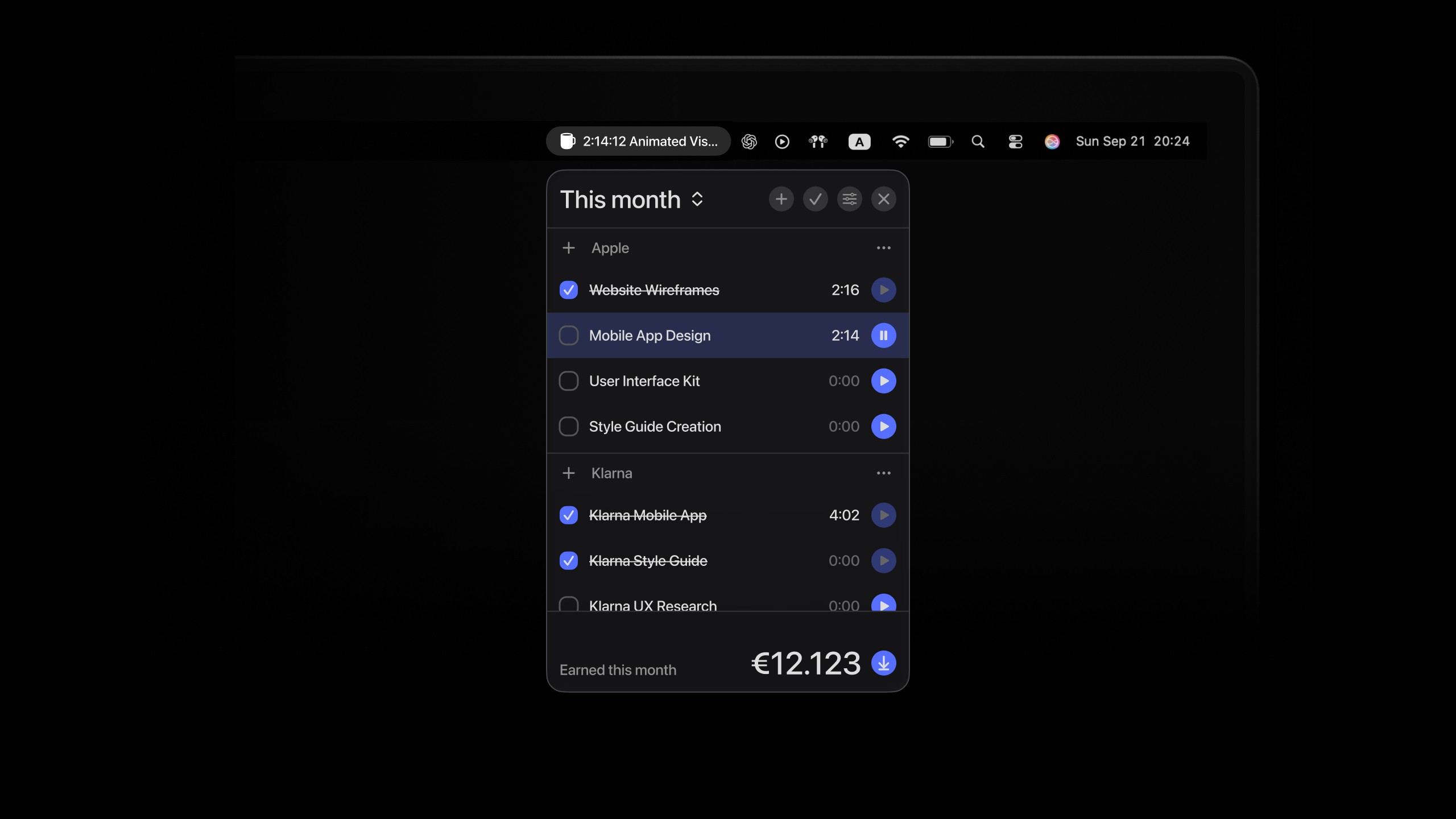Click the plus icon in popup header
Screen dimensions: 1456x819
[x=781, y=199]
